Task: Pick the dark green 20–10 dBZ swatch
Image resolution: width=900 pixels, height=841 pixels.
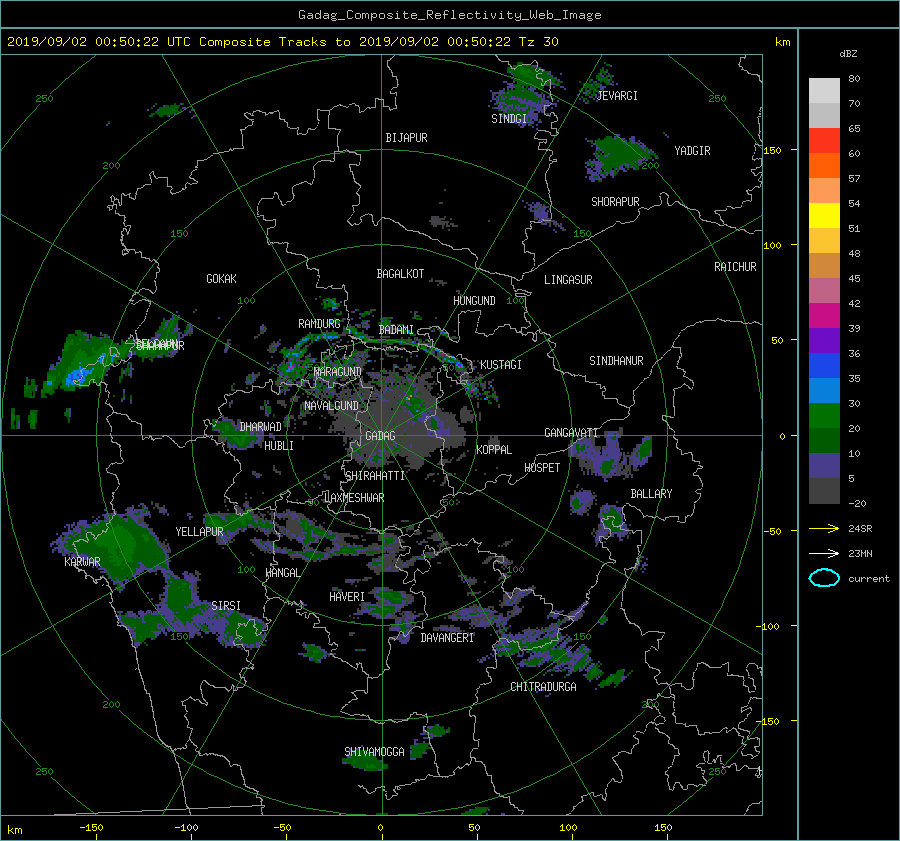Action: [x=824, y=441]
